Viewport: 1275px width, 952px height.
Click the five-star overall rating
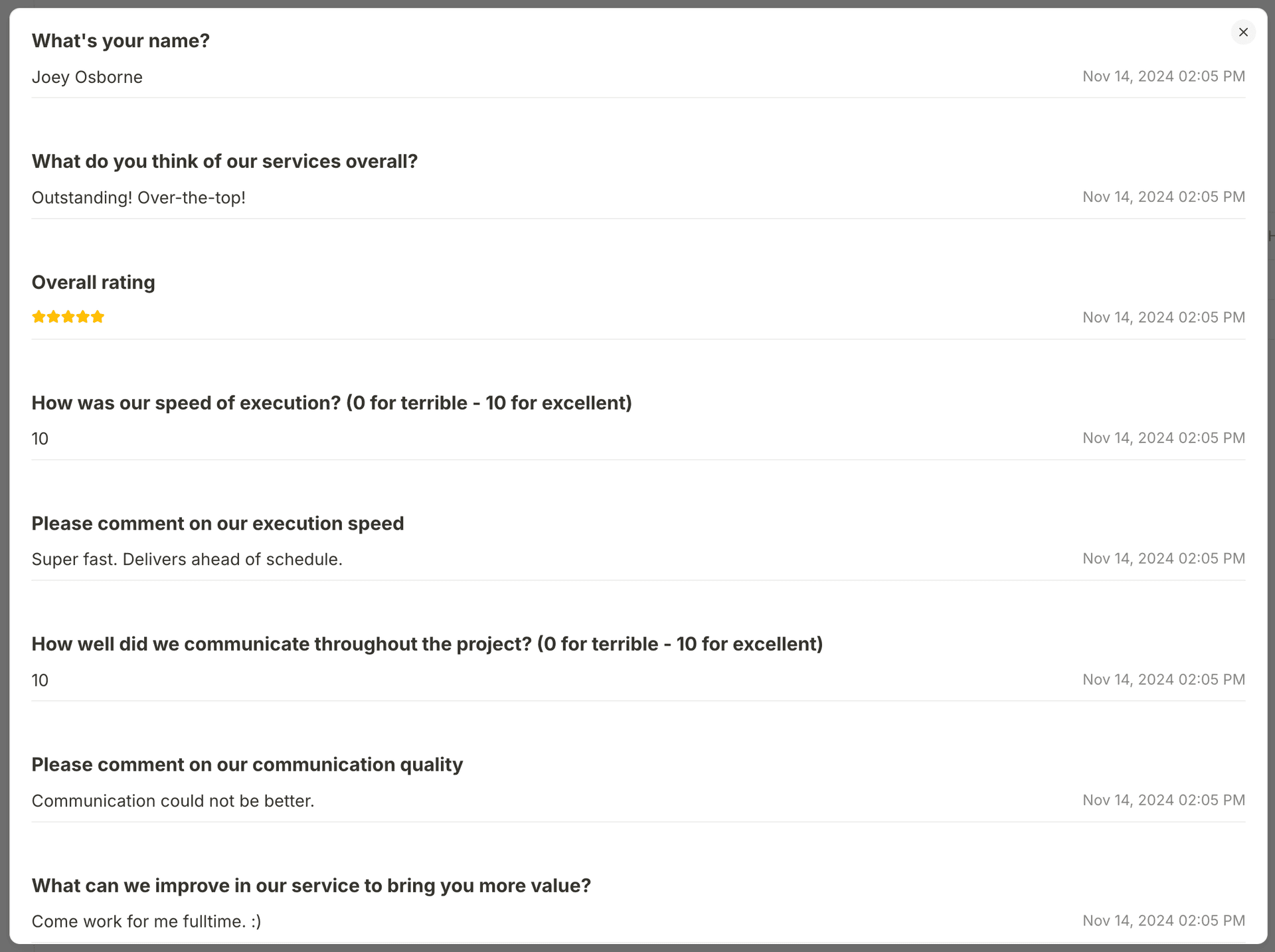click(x=68, y=317)
